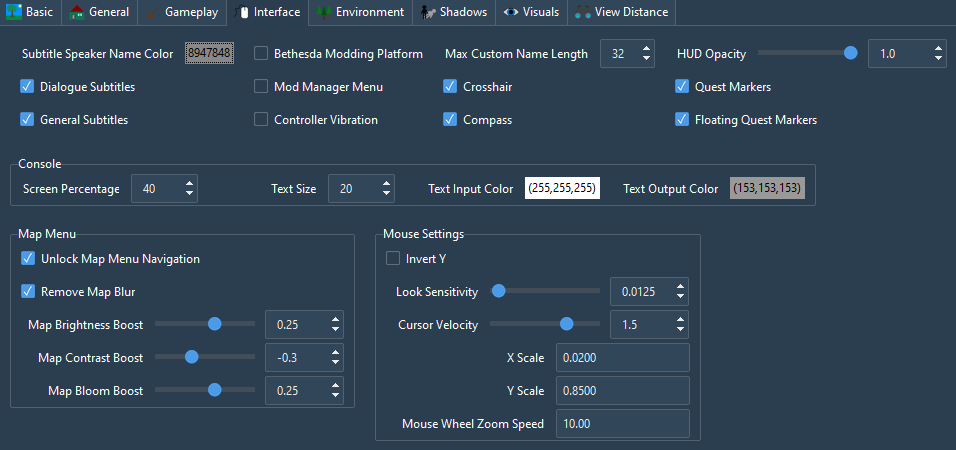Decrease HUD Opacity with down arrow

coord(938,59)
